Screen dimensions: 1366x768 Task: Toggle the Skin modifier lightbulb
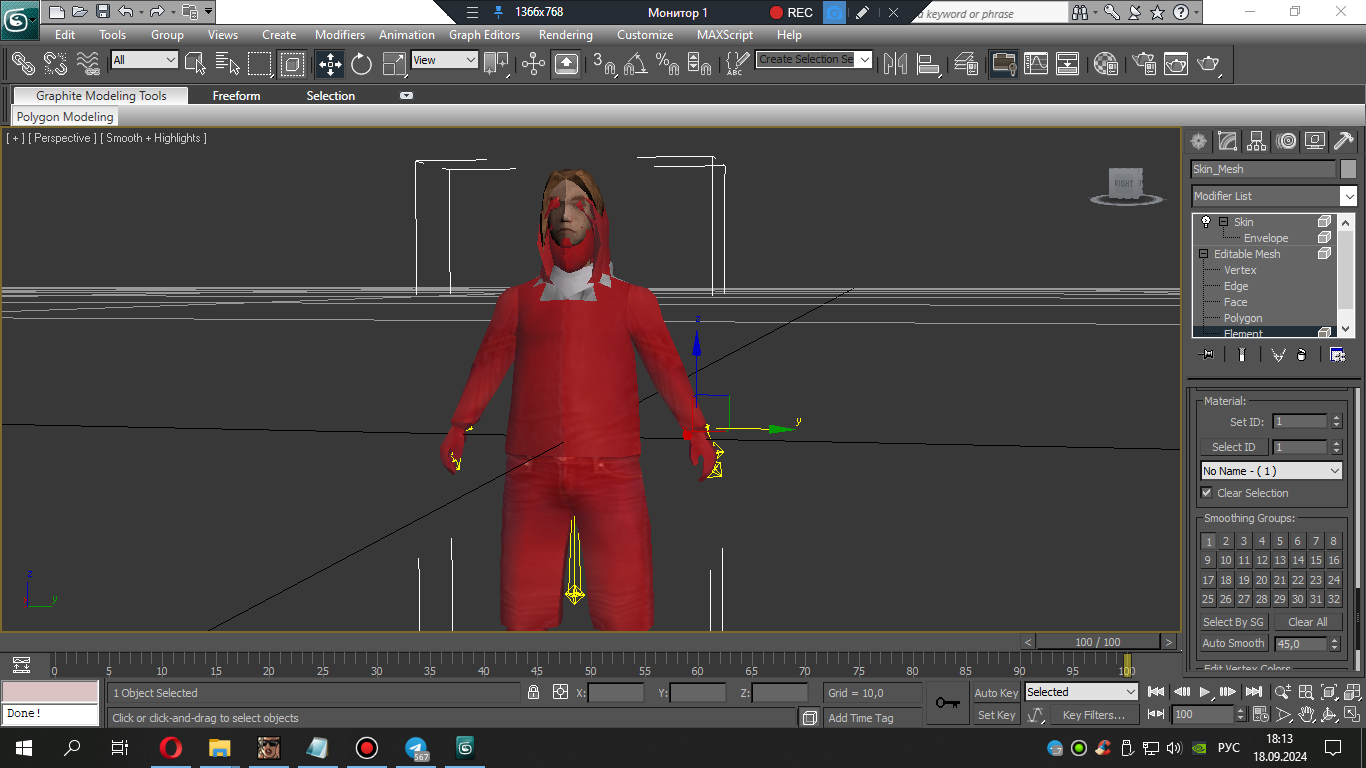(x=1206, y=222)
